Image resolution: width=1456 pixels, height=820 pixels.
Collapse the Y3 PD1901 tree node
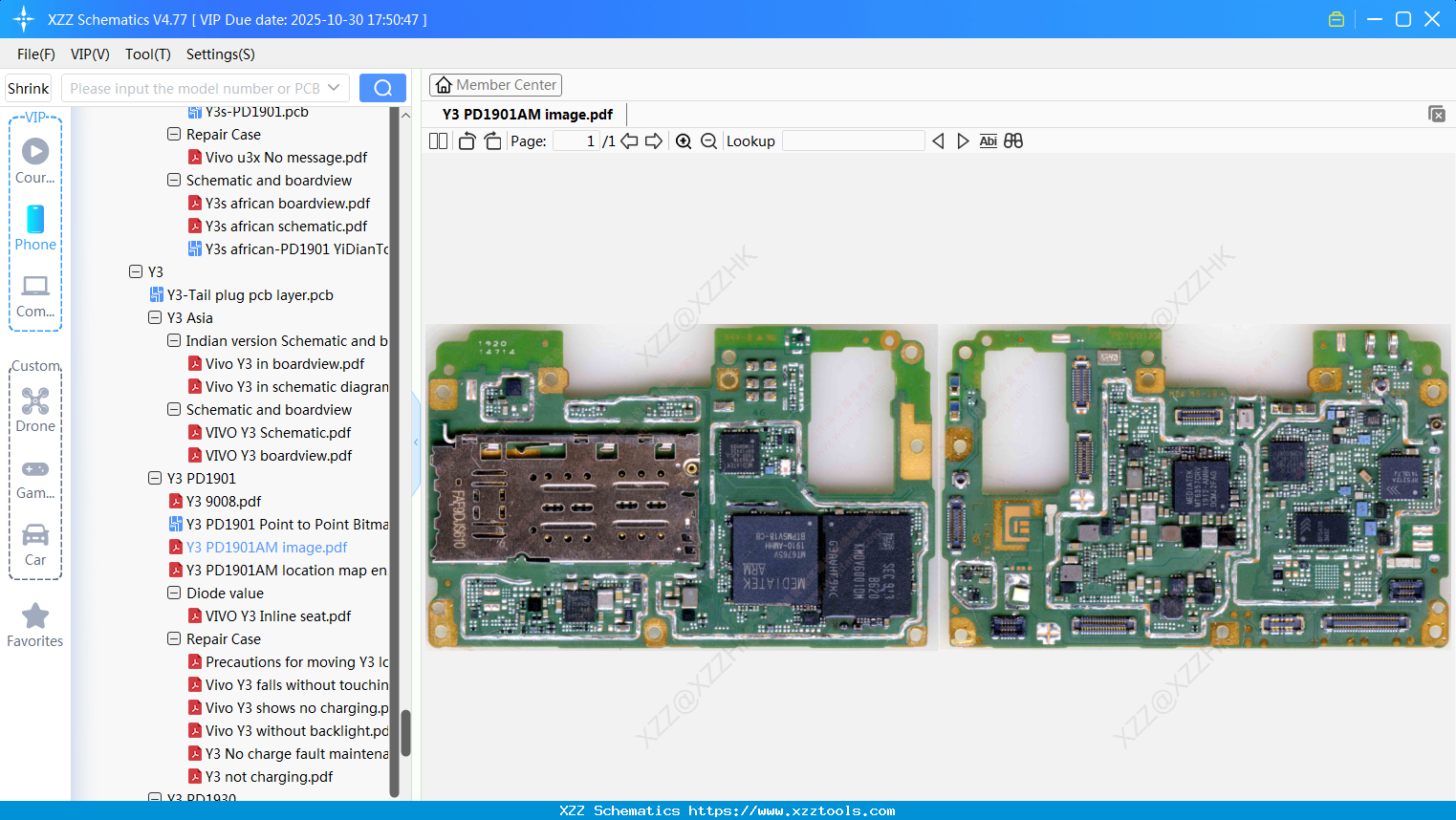click(155, 478)
